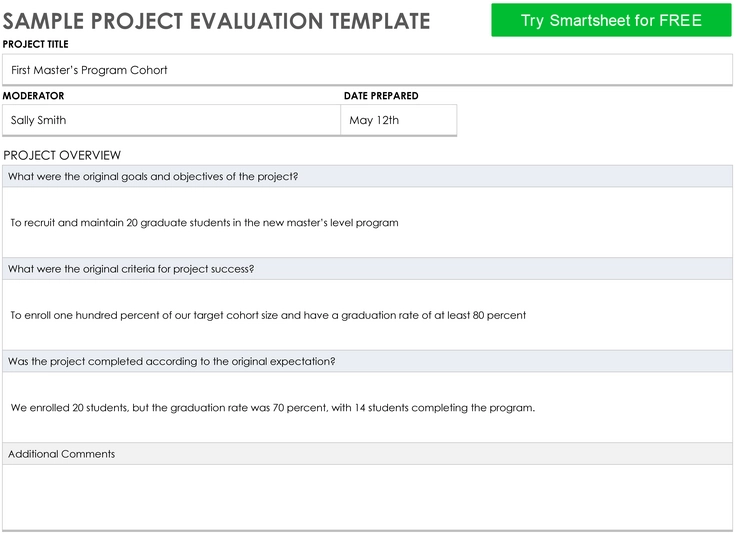This screenshot has height=534, width=735.
Task: Click the Additional Comments header row
Action: click(367, 454)
